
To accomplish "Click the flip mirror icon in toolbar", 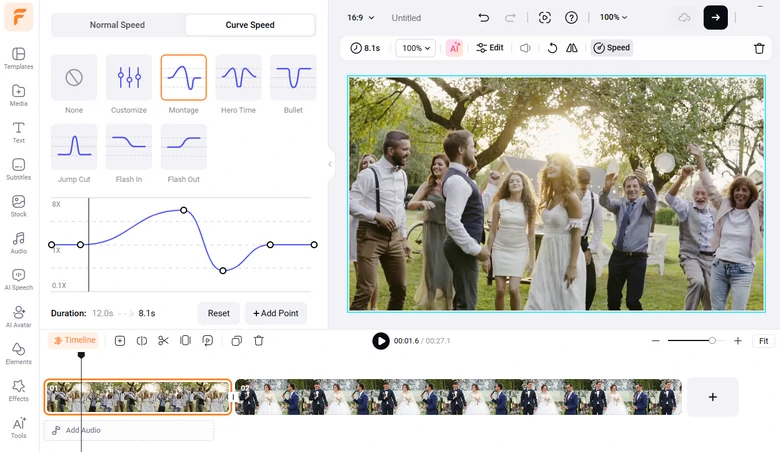I will (572, 48).
